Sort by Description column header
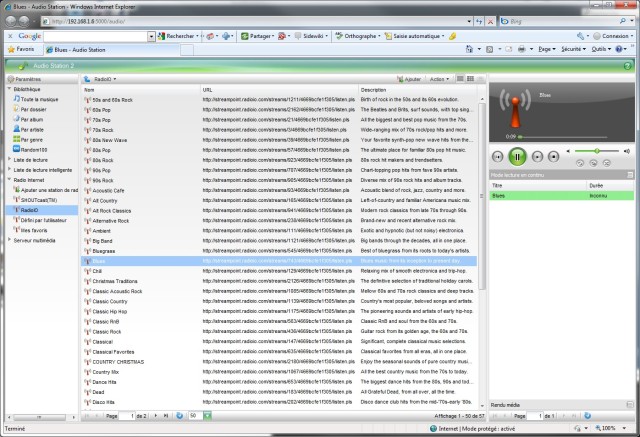 (x=418, y=90)
